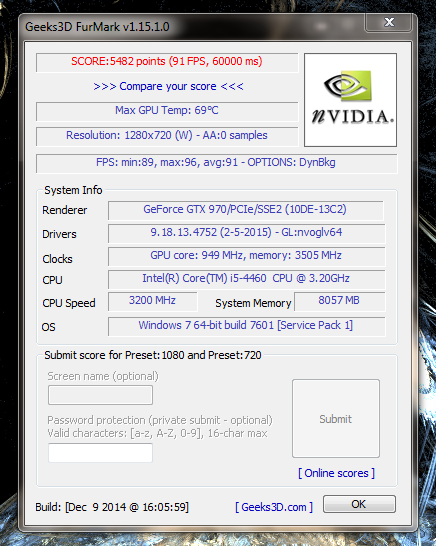This screenshot has height=546, width=436.
Task: Open the Compare your score link
Action: coord(168,86)
